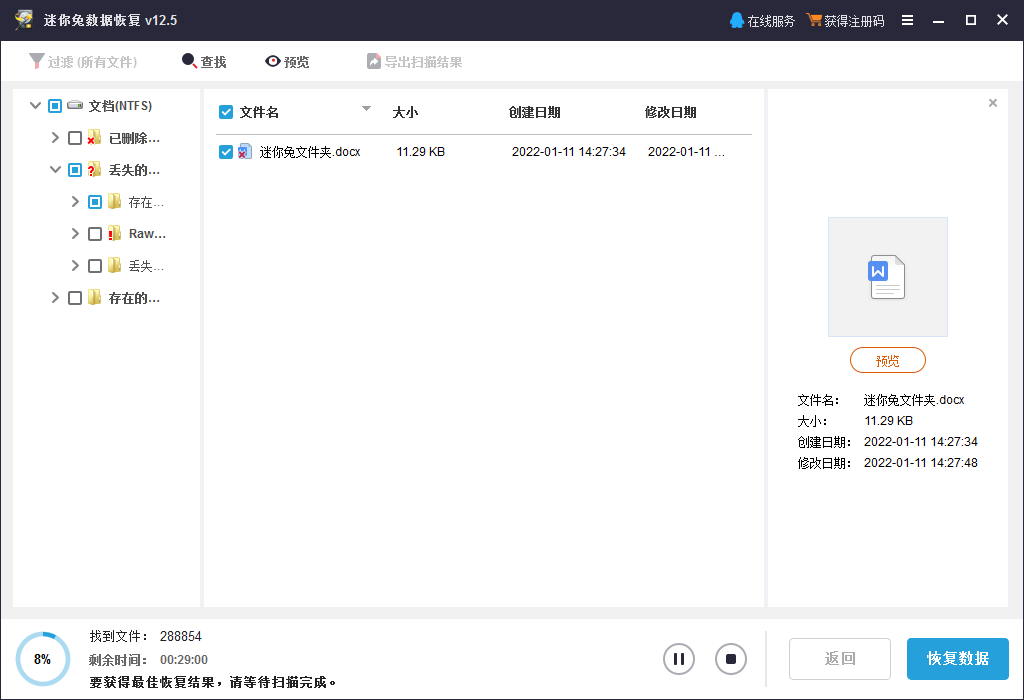Click the 获得注册码 link text

pyautogui.click(x=854, y=21)
